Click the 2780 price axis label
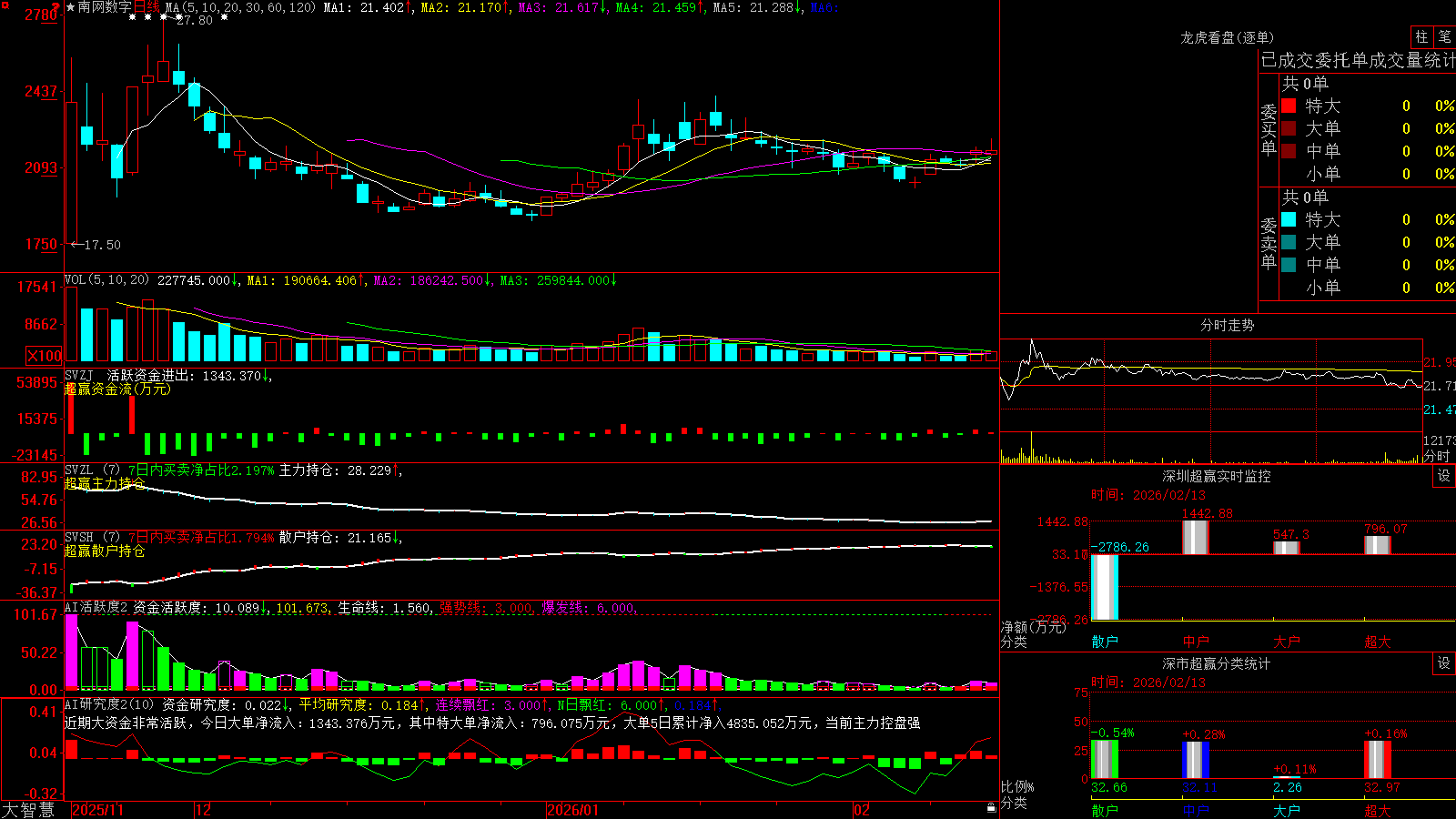 [40, 15]
